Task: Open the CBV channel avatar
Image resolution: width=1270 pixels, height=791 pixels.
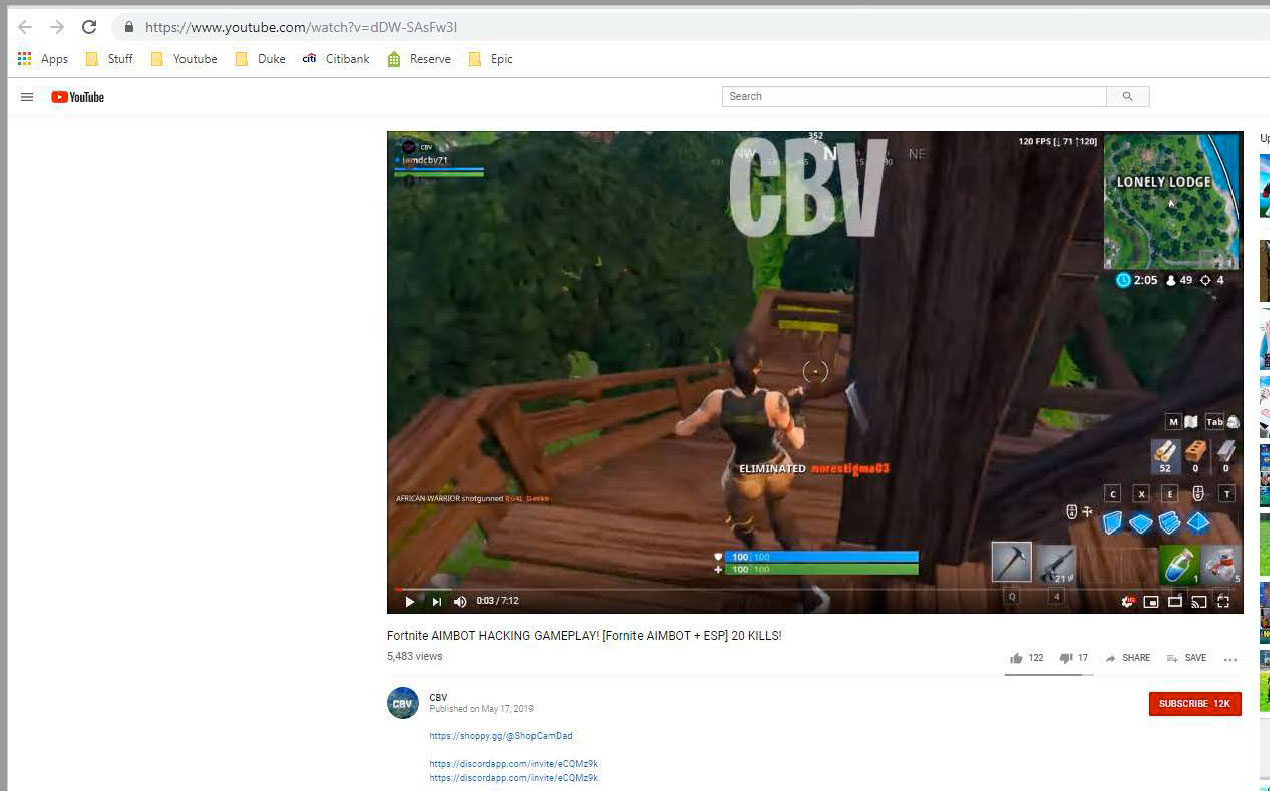Action: (403, 703)
